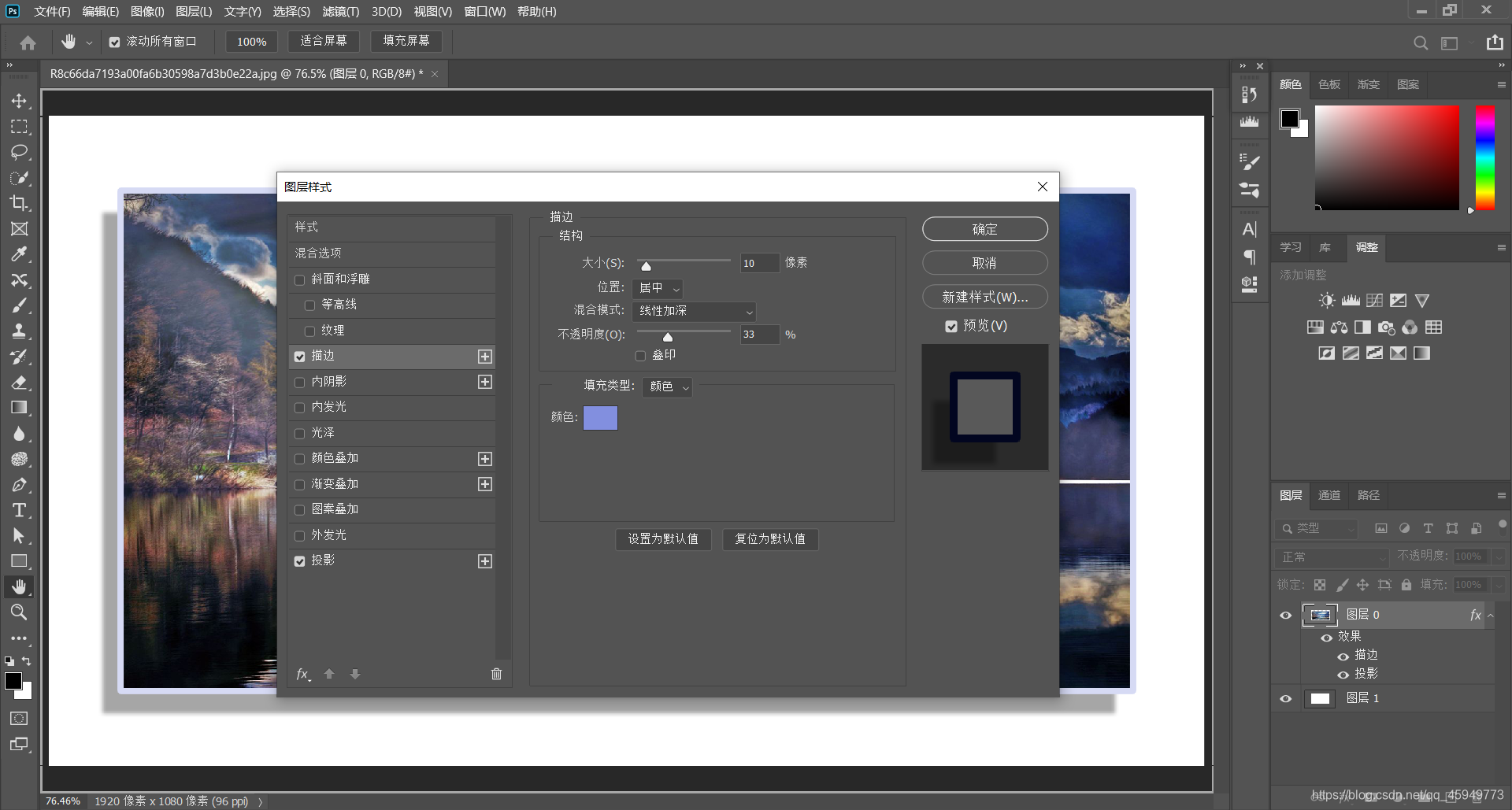Open the 位置 dropdown showing 居中
This screenshot has height=810, width=1512.
click(x=658, y=288)
